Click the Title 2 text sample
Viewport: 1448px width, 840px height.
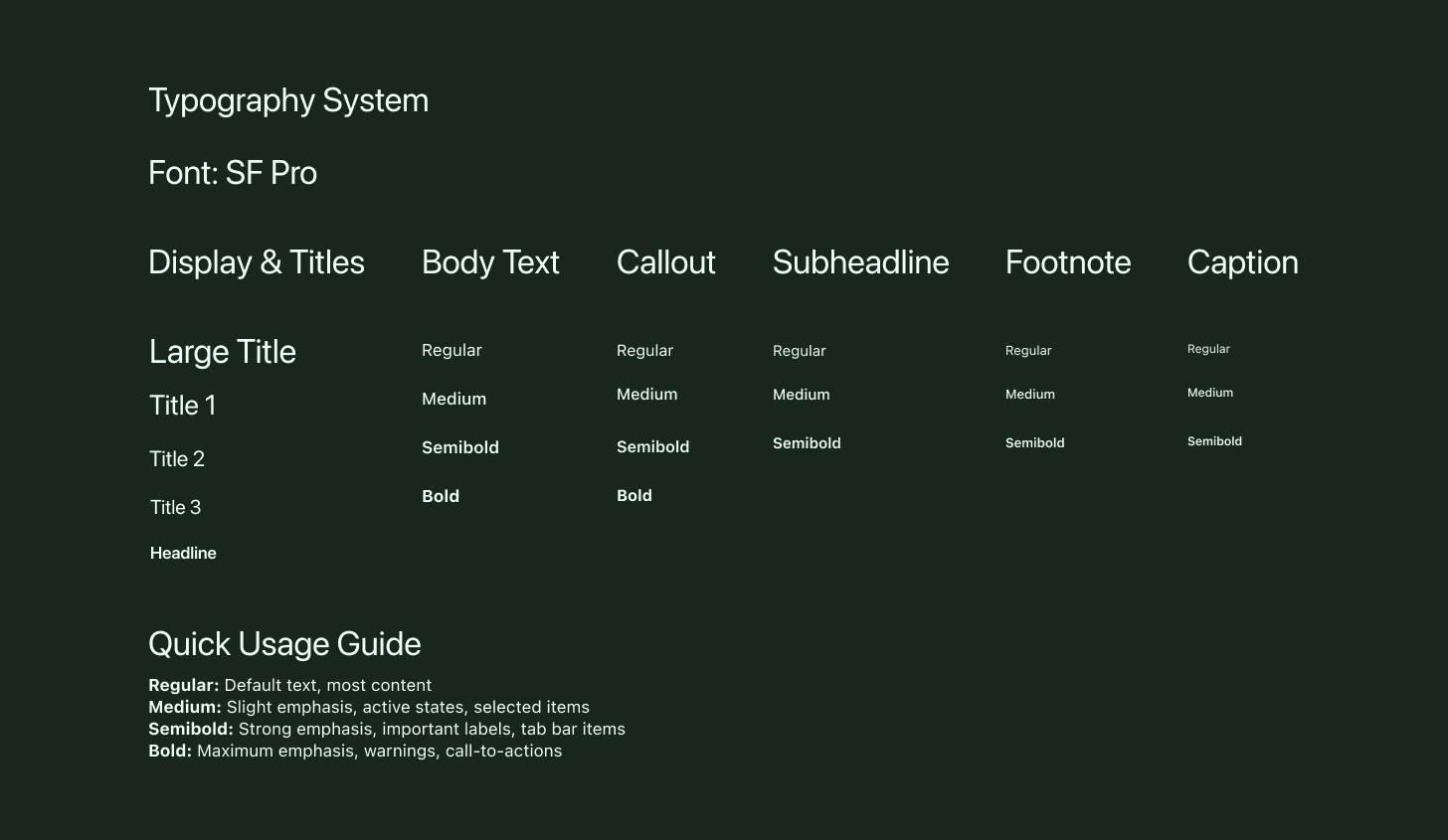(177, 459)
